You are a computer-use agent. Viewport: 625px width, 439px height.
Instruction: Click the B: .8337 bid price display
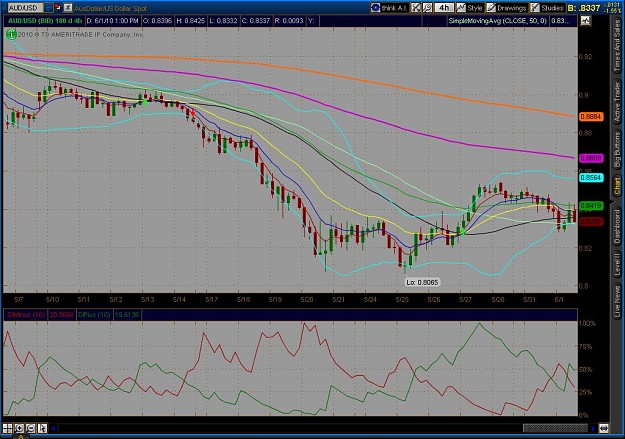[x=584, y=8]
